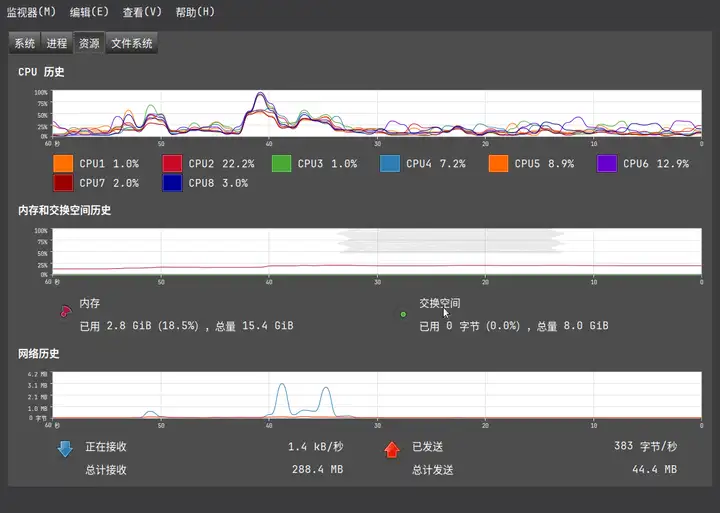Click the CPU8 dark blue swatch
This screenshot has height=513, width=720.
point(172,183)
